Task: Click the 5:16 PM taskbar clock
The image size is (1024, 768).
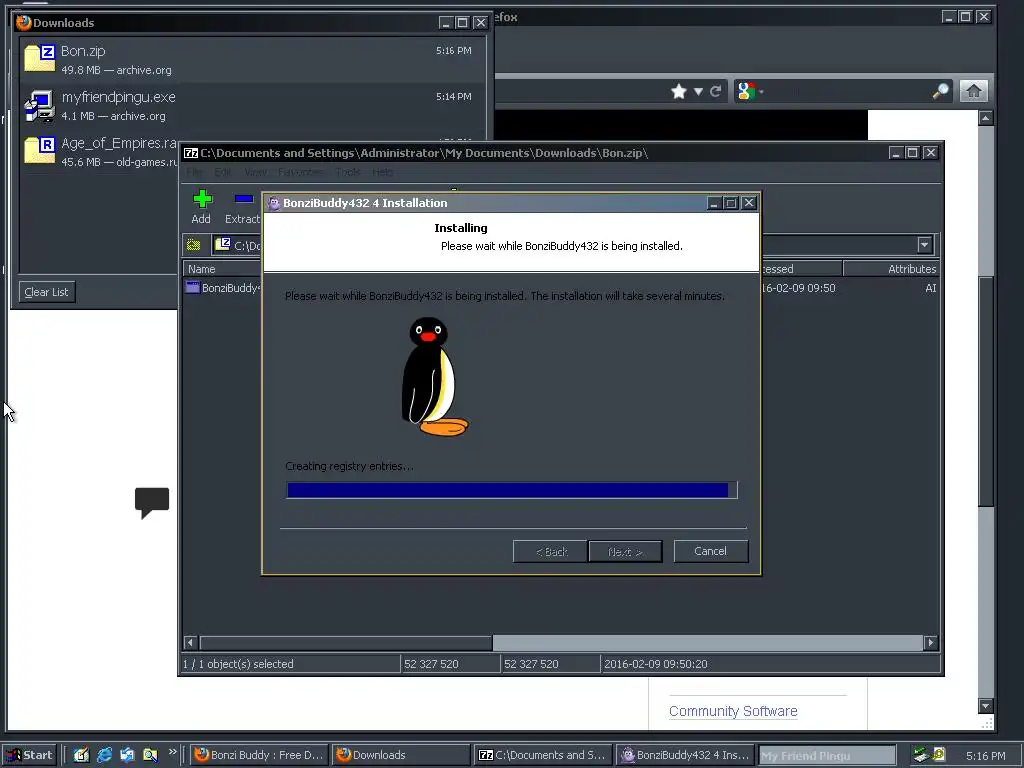Action: point(985,756)
